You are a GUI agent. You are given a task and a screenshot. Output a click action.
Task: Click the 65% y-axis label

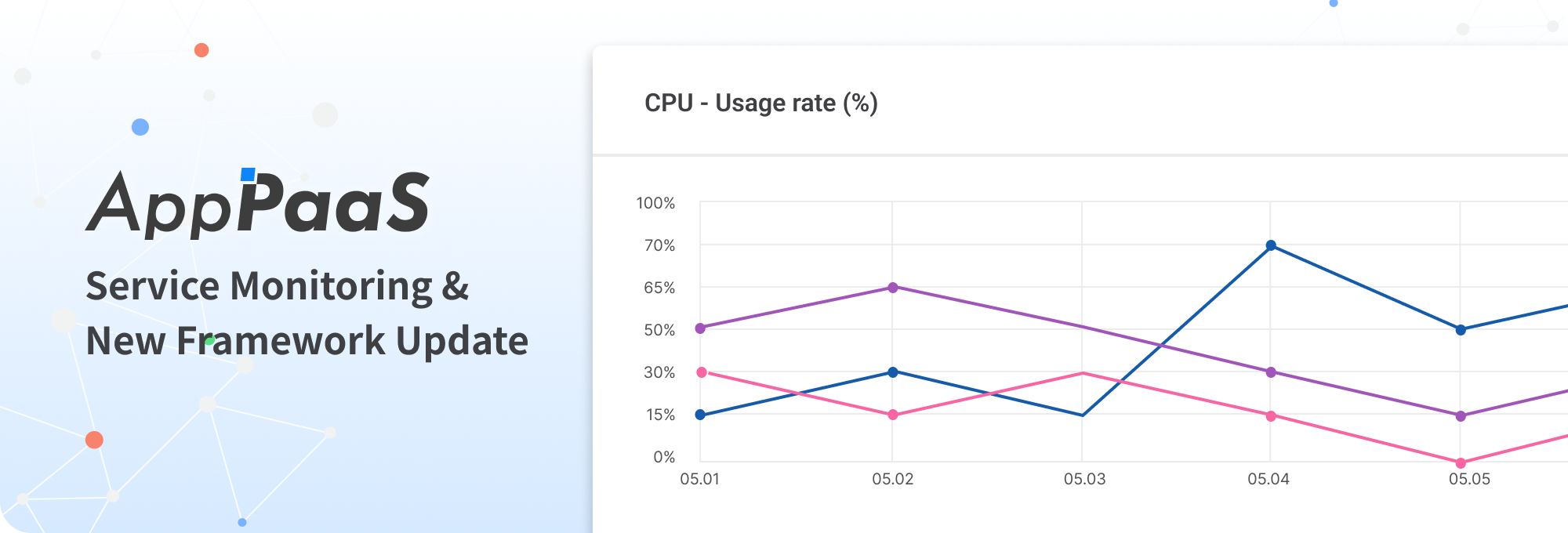coord(659,288)
